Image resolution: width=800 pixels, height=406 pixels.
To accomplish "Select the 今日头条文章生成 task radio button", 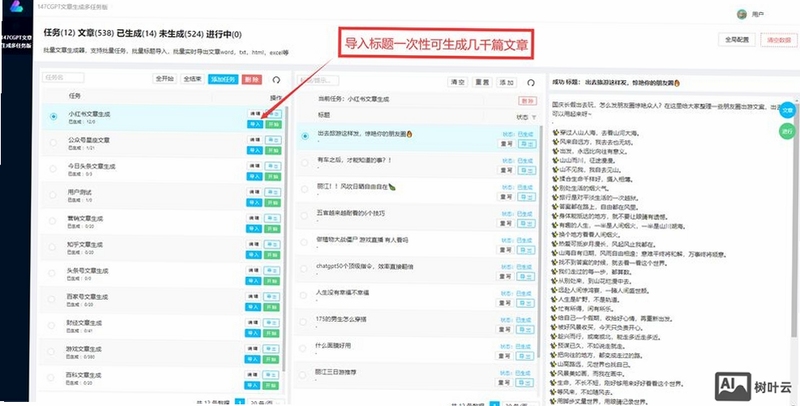I will 53,168.
